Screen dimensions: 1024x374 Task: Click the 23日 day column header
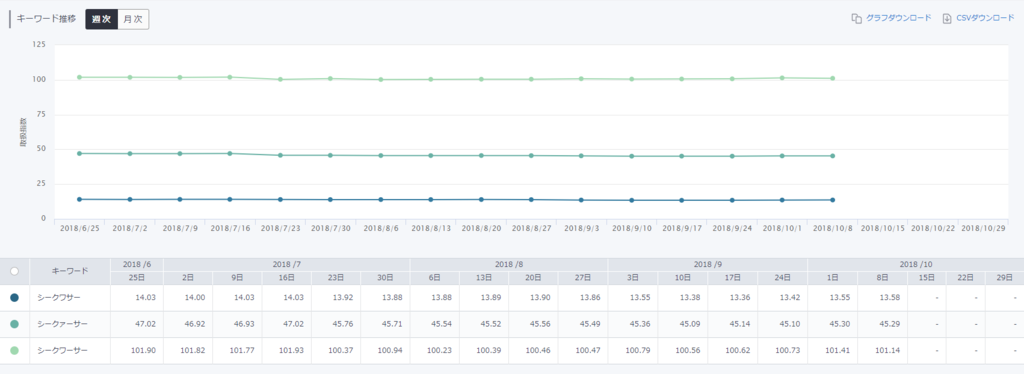pos(336,277)
